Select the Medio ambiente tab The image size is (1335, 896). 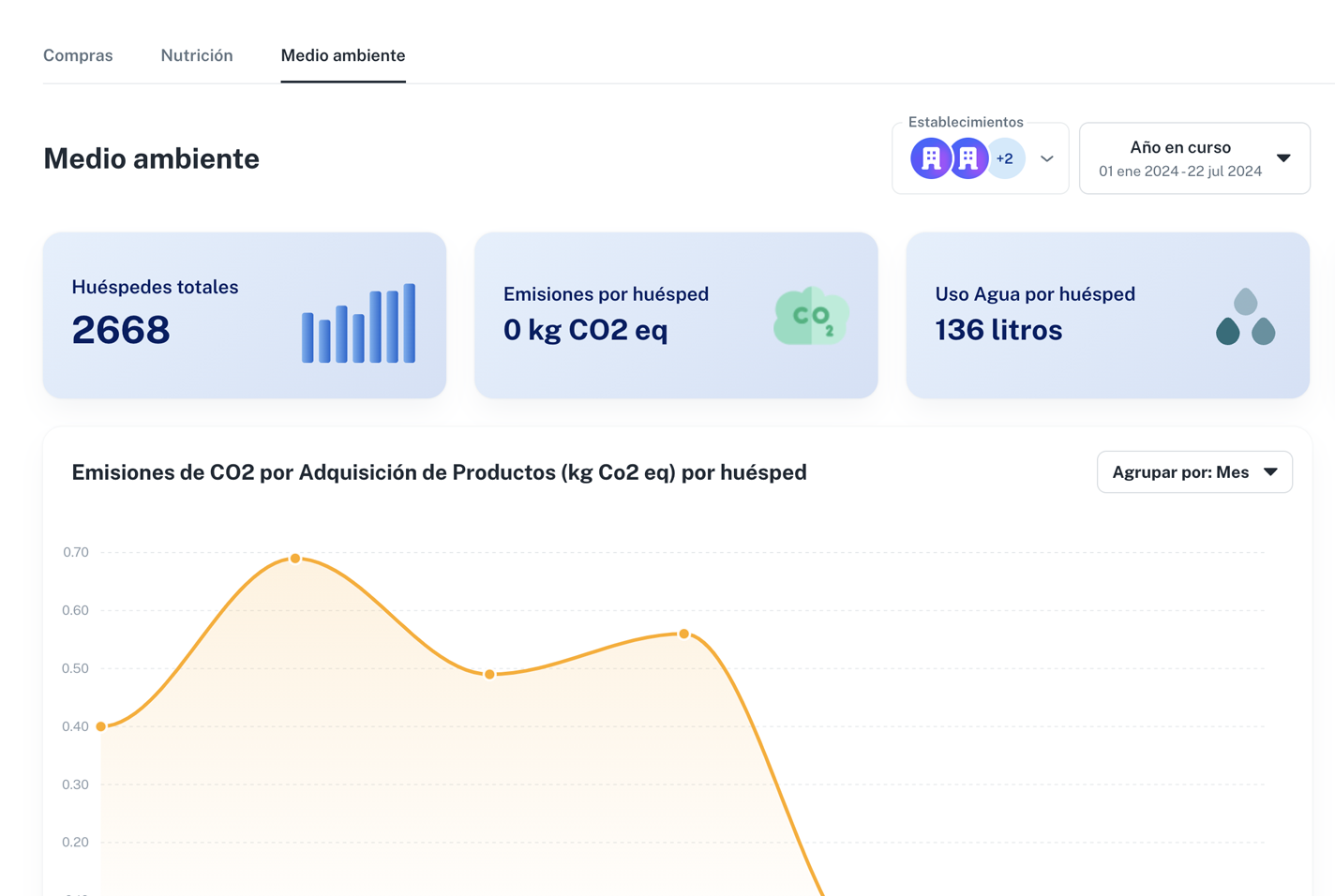pos(343,55)
